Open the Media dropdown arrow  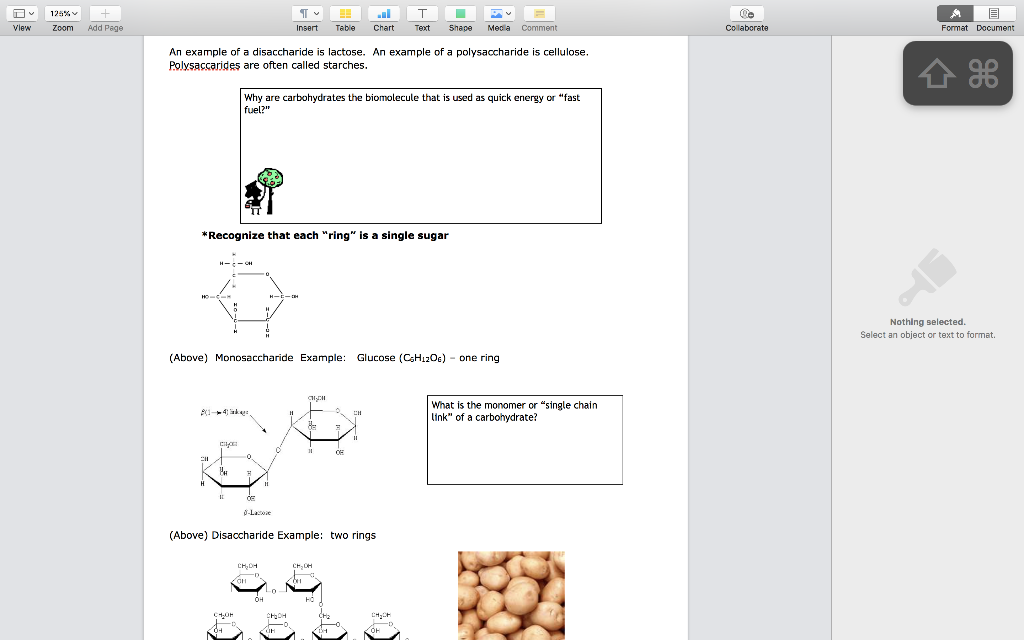point(507,14)
